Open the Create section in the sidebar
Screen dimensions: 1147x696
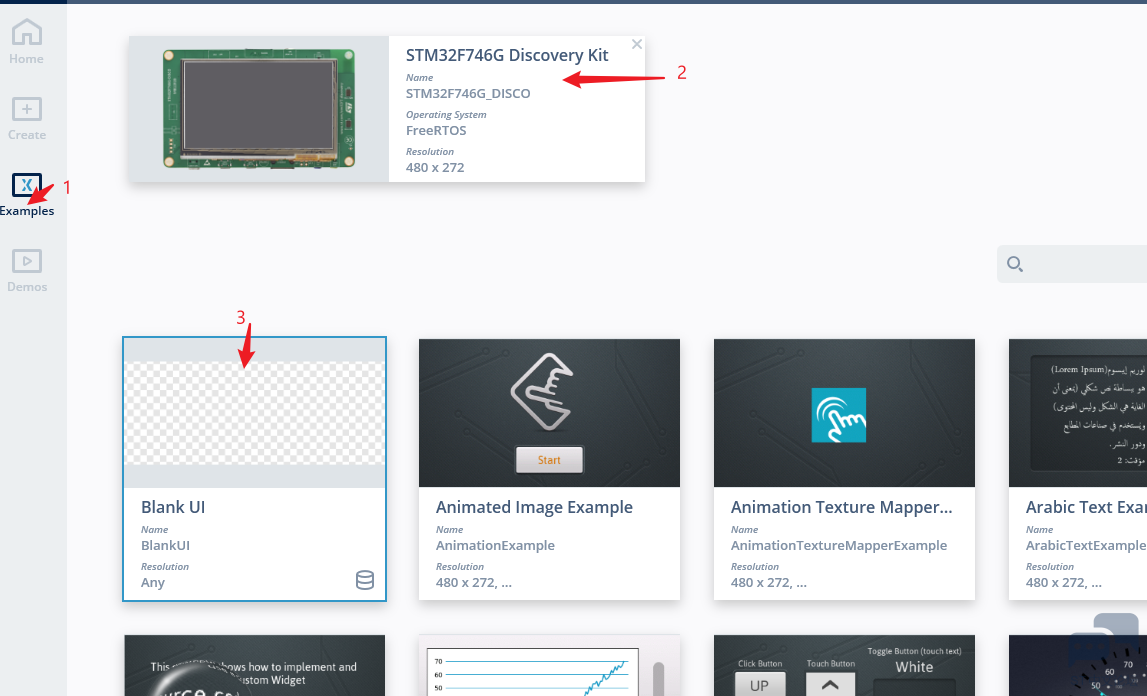click(26, 119)
